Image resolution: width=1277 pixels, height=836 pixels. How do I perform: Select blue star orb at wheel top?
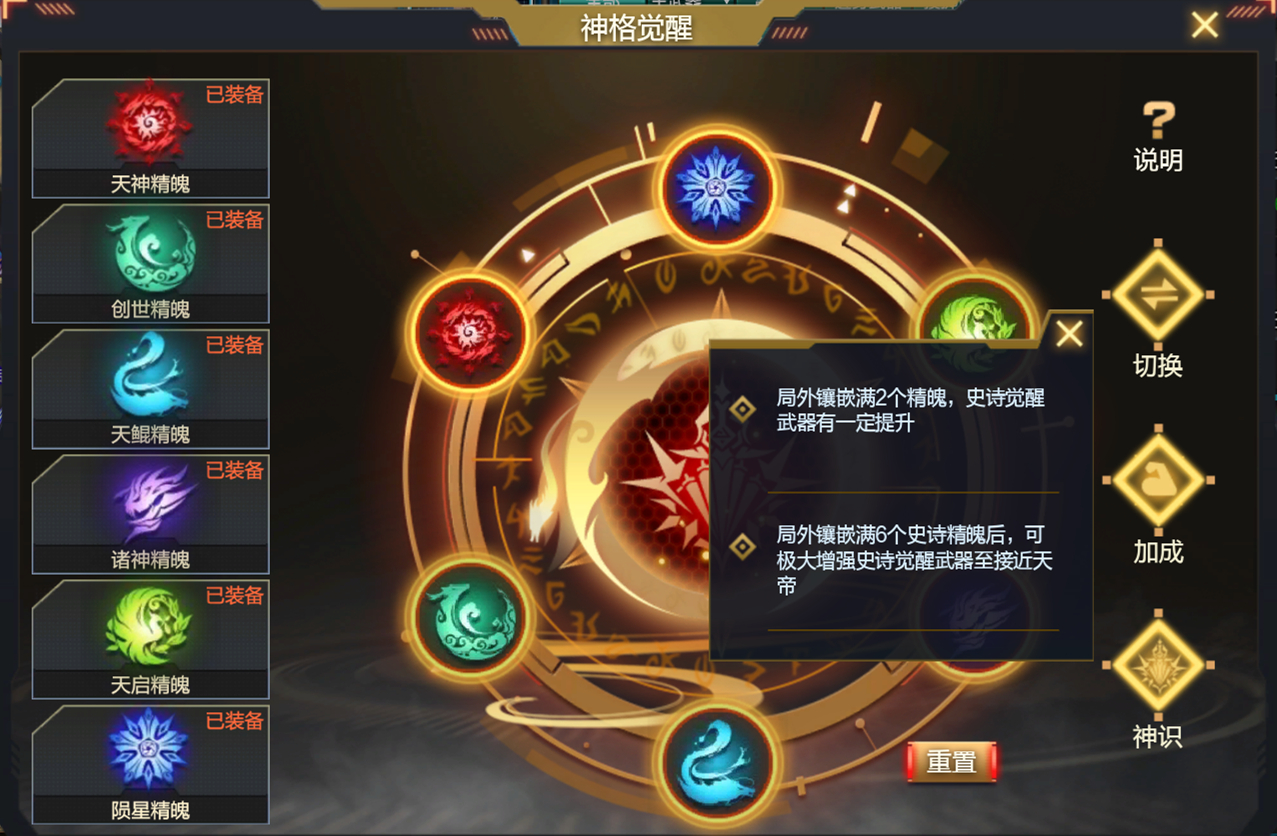(x=717, y=187)
